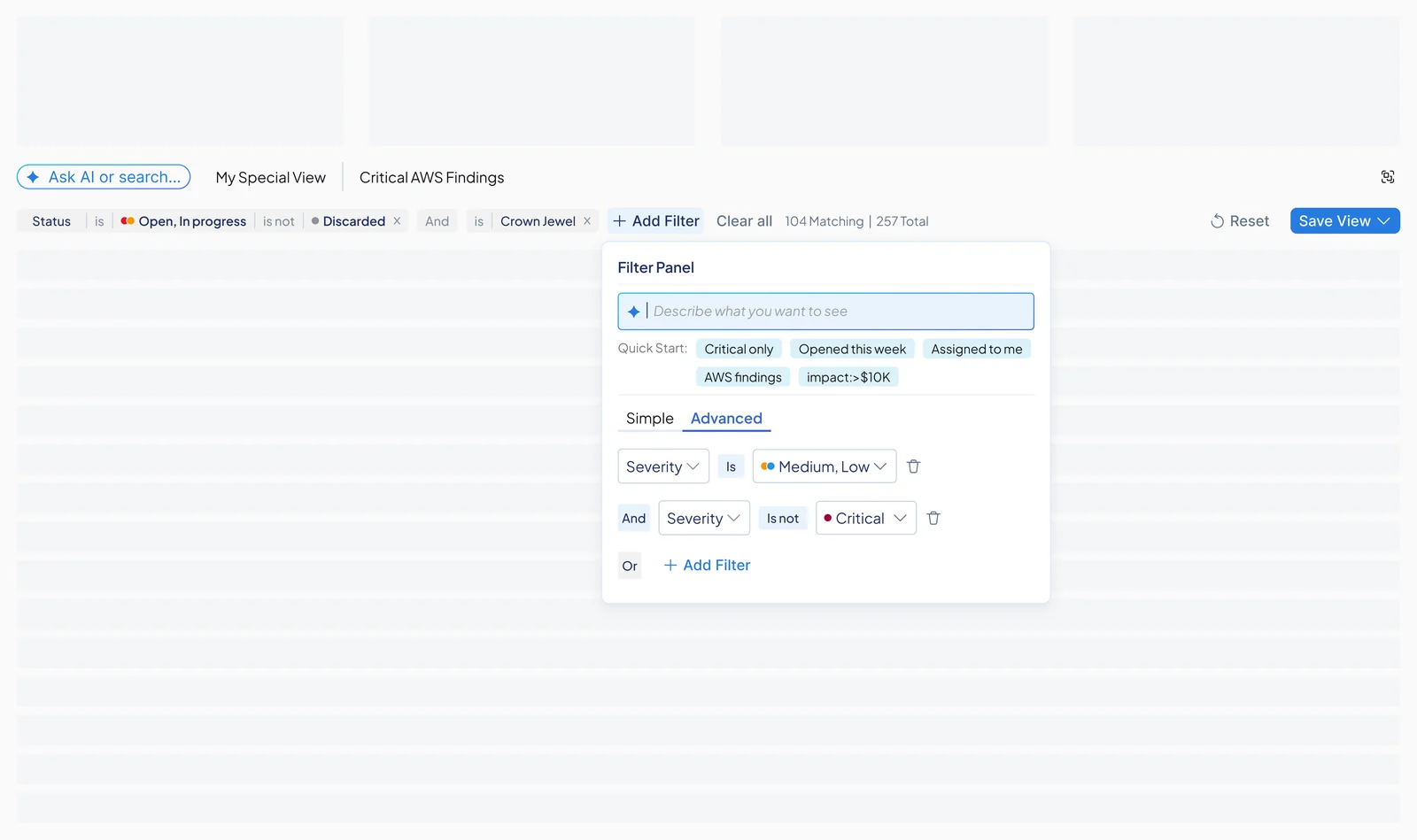Delete the Medium, Low severity filter row
Screen dimensions: 1417x840
(914, 466)
